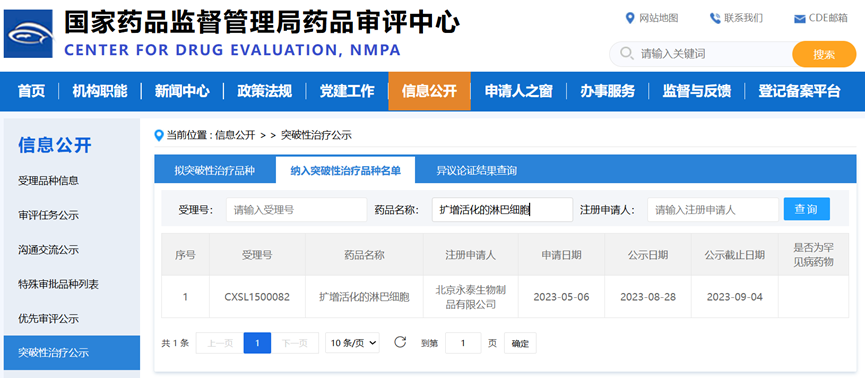Screen dimensions: 865x378
Task: Click the 申请日期 column header
Action: 561,255
